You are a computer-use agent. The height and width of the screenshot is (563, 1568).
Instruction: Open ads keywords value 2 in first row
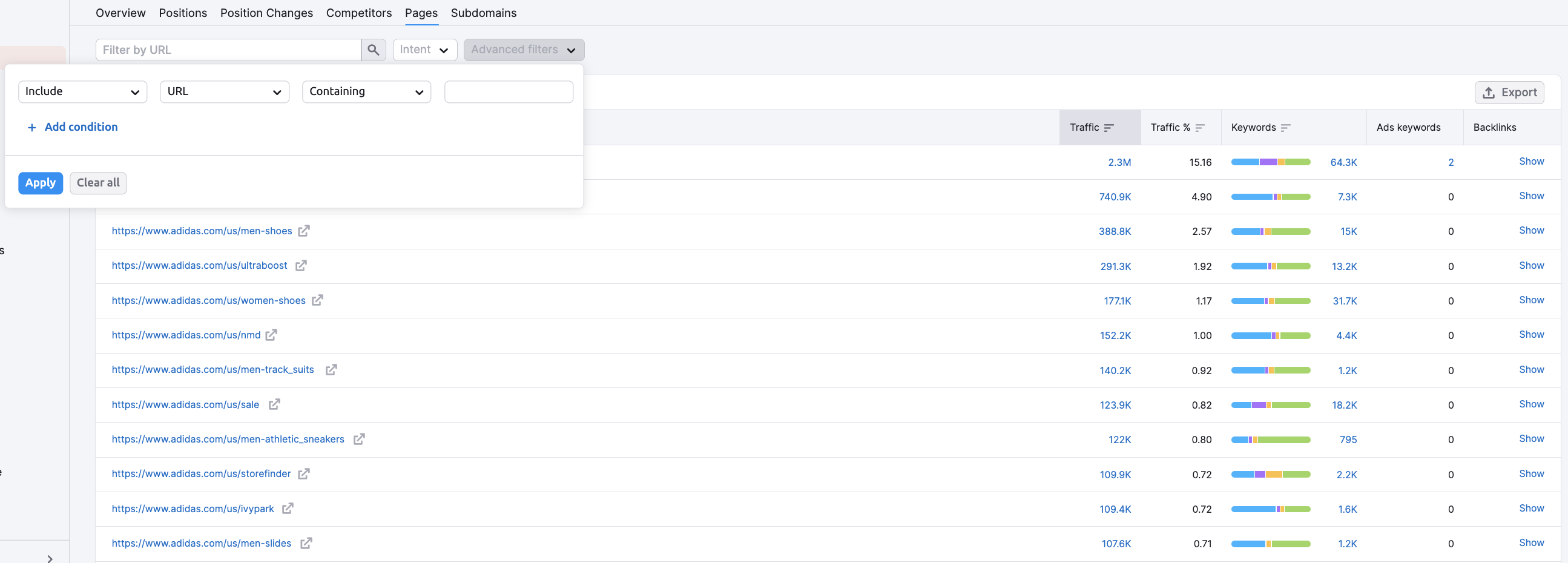[1451, 162]
